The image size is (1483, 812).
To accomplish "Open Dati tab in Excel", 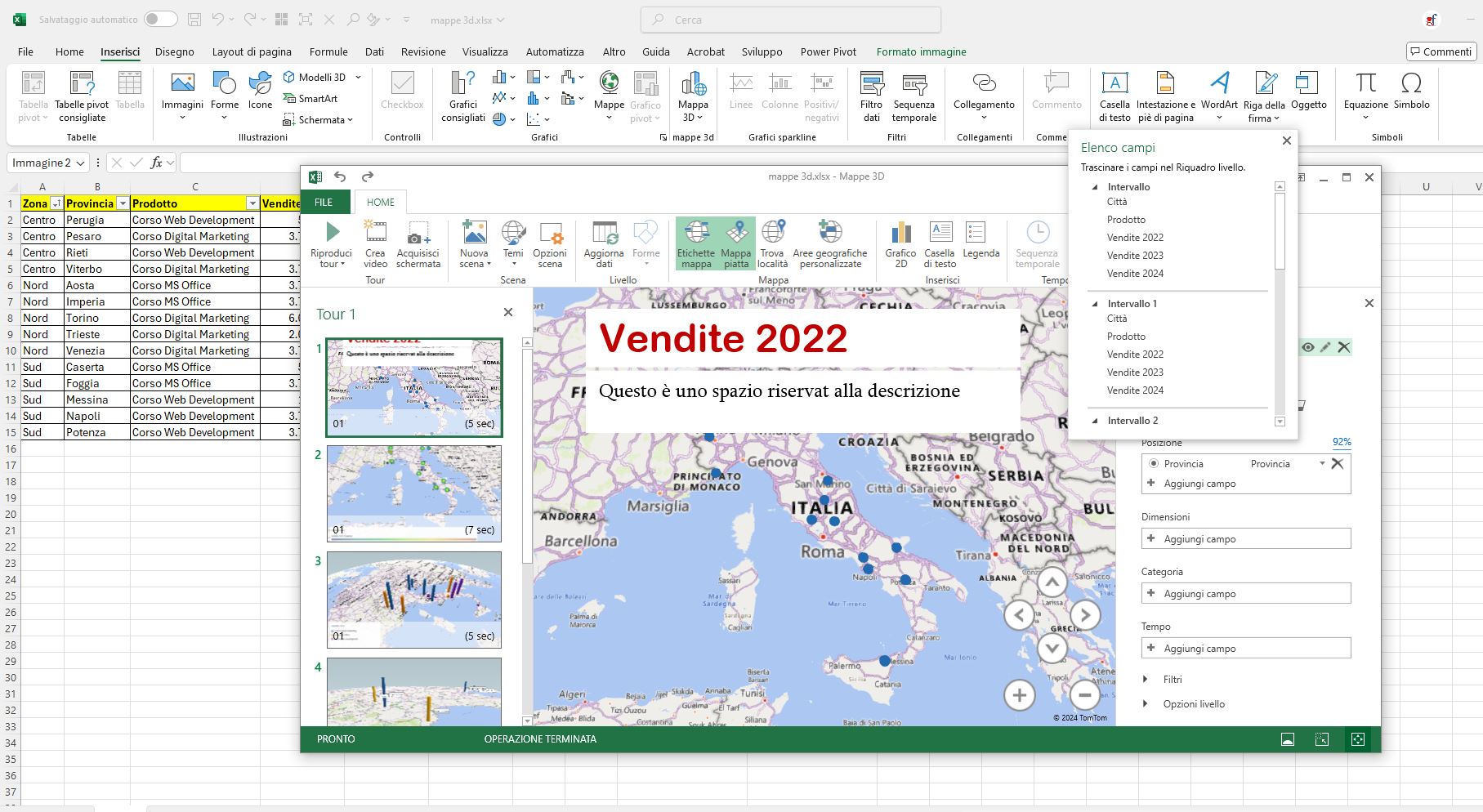I will click(x=374, y=51).
